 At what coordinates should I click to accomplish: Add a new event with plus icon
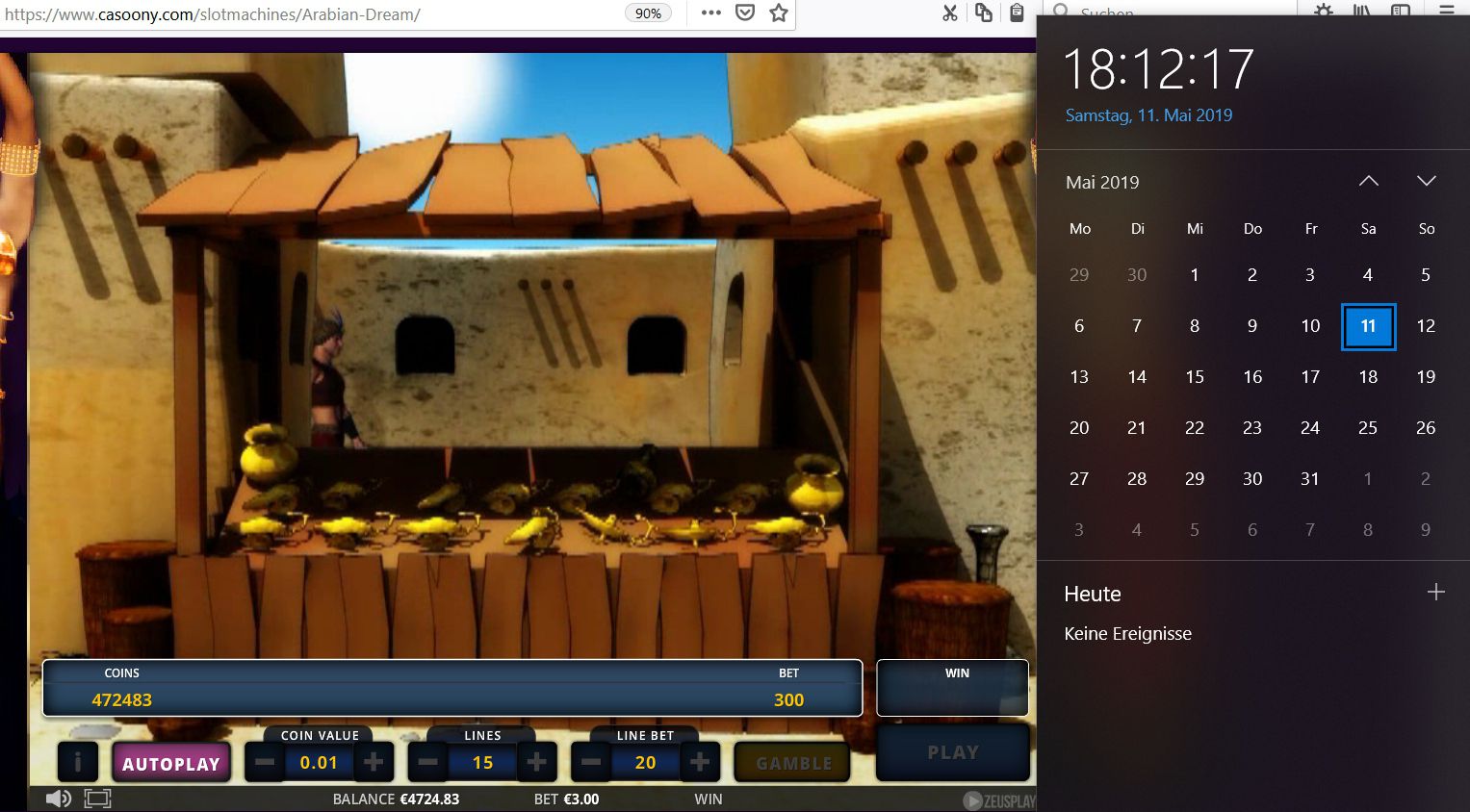point(1435,592)
